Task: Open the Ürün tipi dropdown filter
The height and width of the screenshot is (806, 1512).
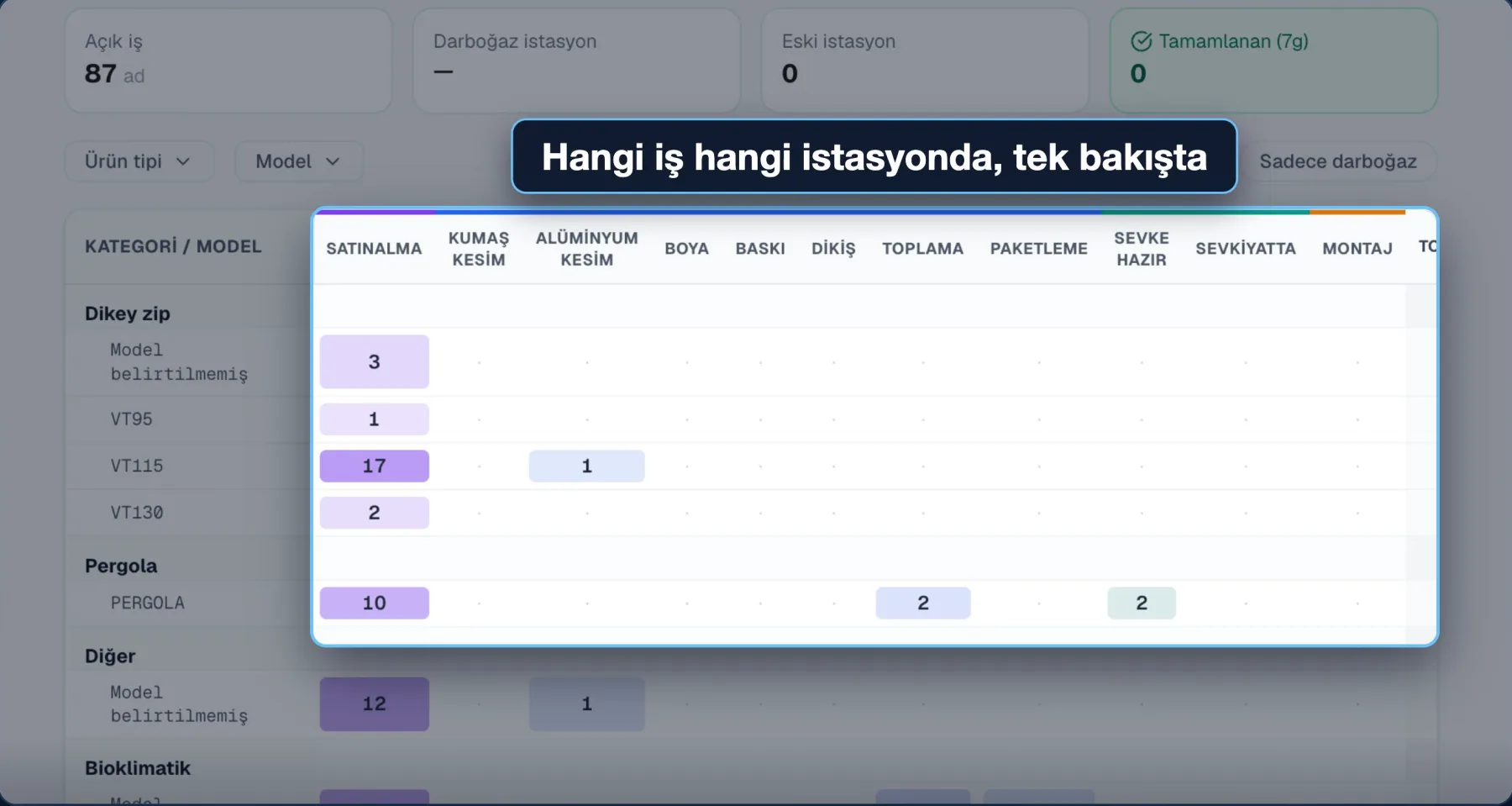Action: tap(139, 161)
